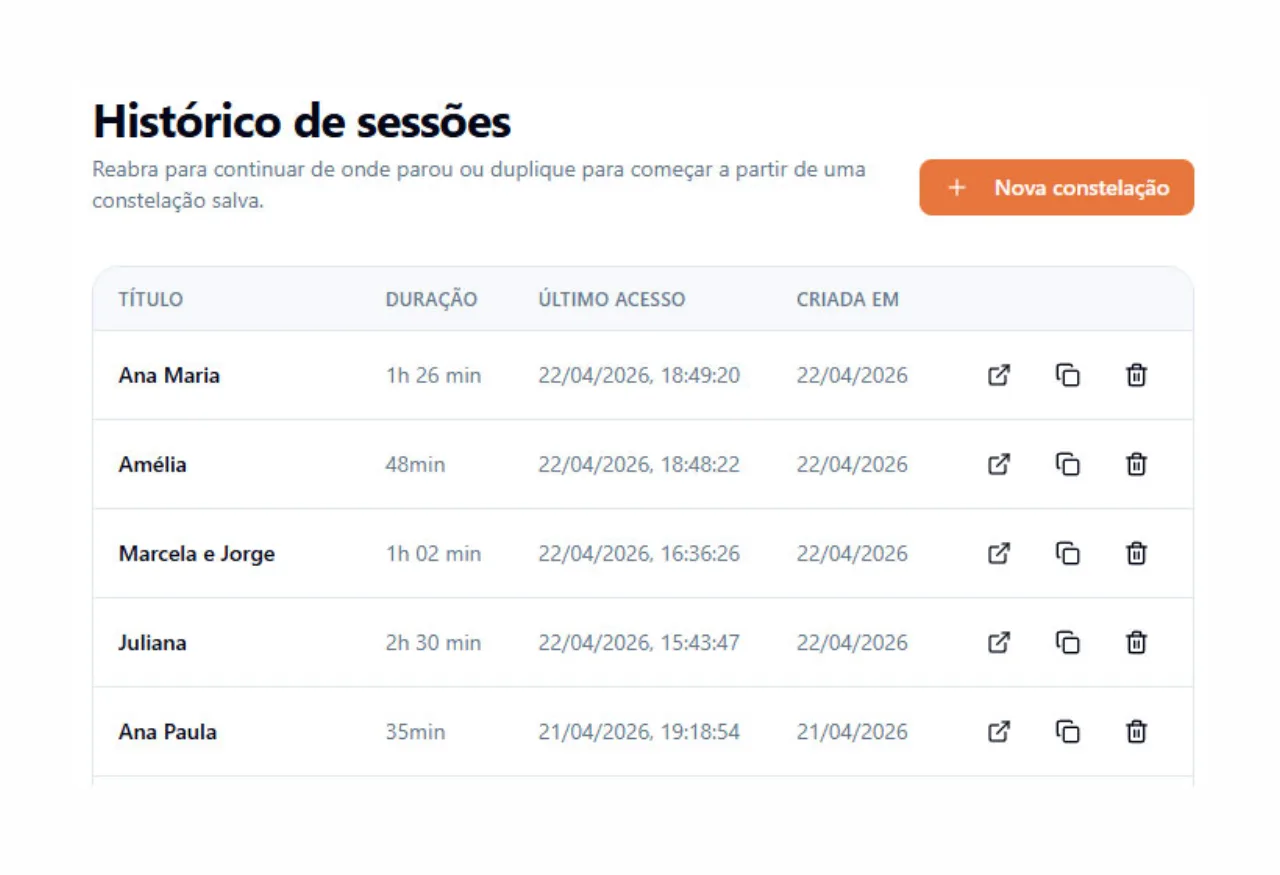Trash the Ana Paula session
Image resolution: width=1280 pixels, height=875 pixels.
pyautogui.click(x=1136, y=732)
